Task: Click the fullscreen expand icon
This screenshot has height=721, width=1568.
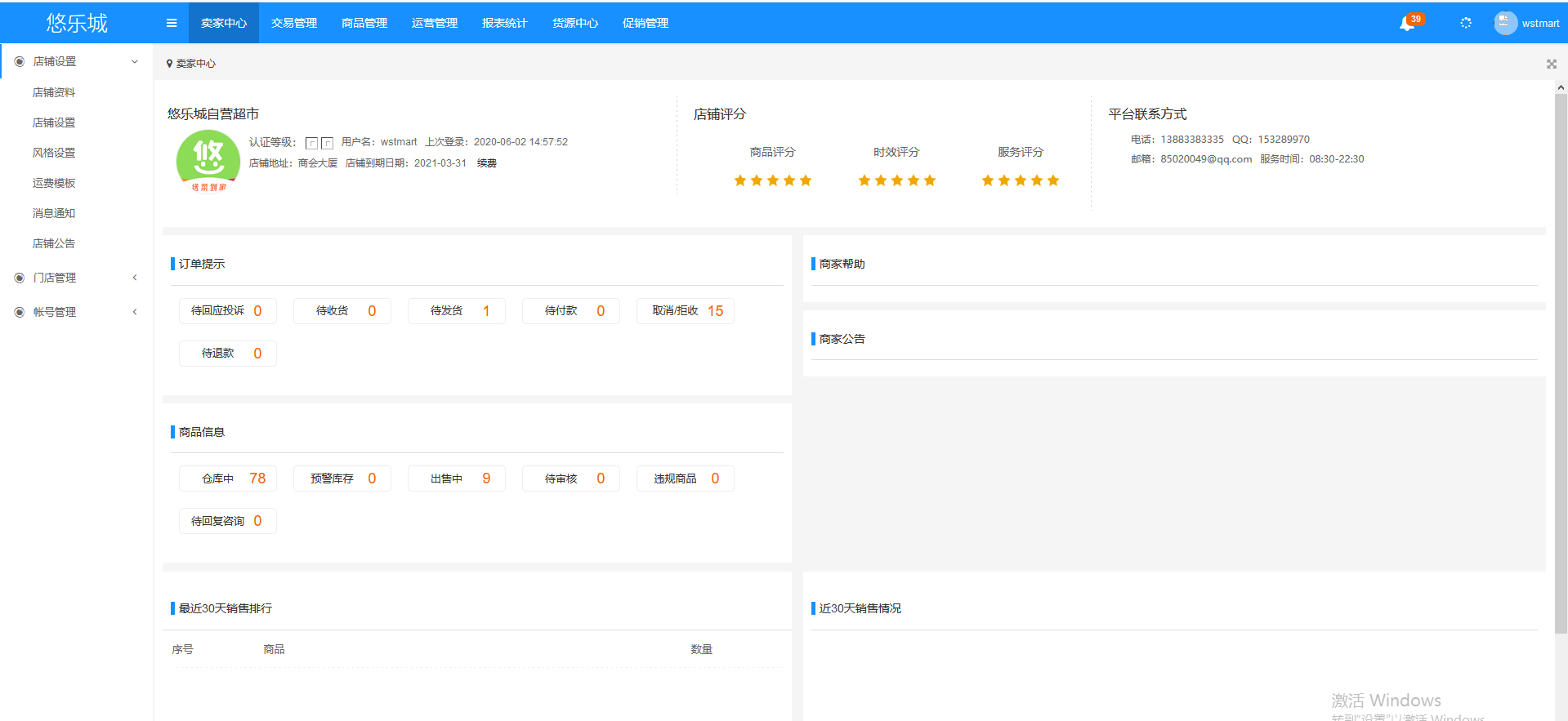Action: coord(1551,64)
